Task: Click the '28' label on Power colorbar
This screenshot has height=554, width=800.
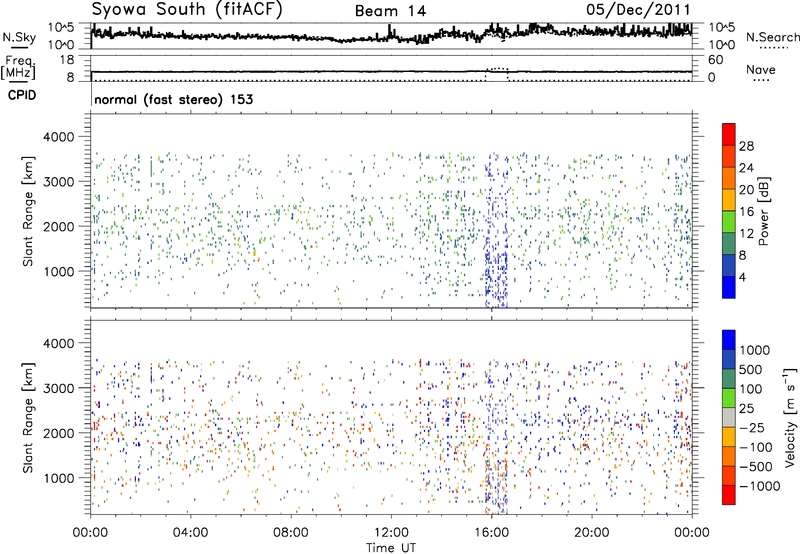Action: (x=746, y=146)
